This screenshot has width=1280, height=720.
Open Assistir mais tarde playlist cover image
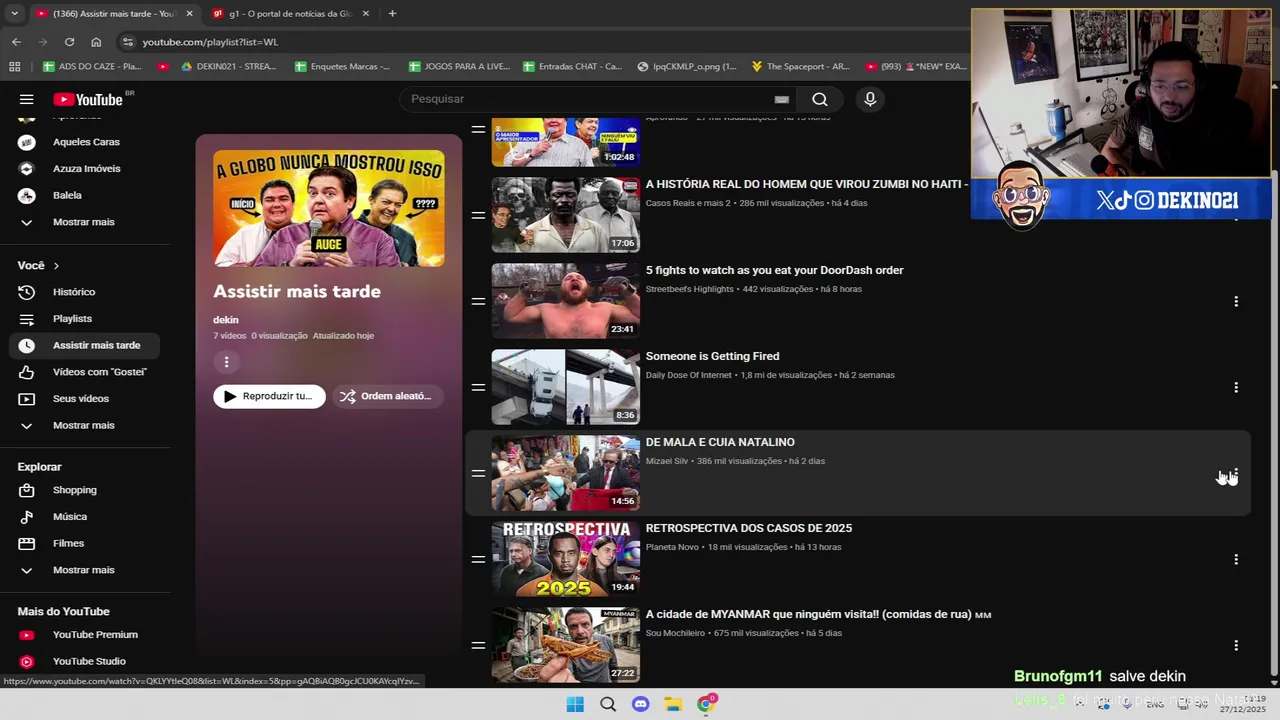pos(329,208)
